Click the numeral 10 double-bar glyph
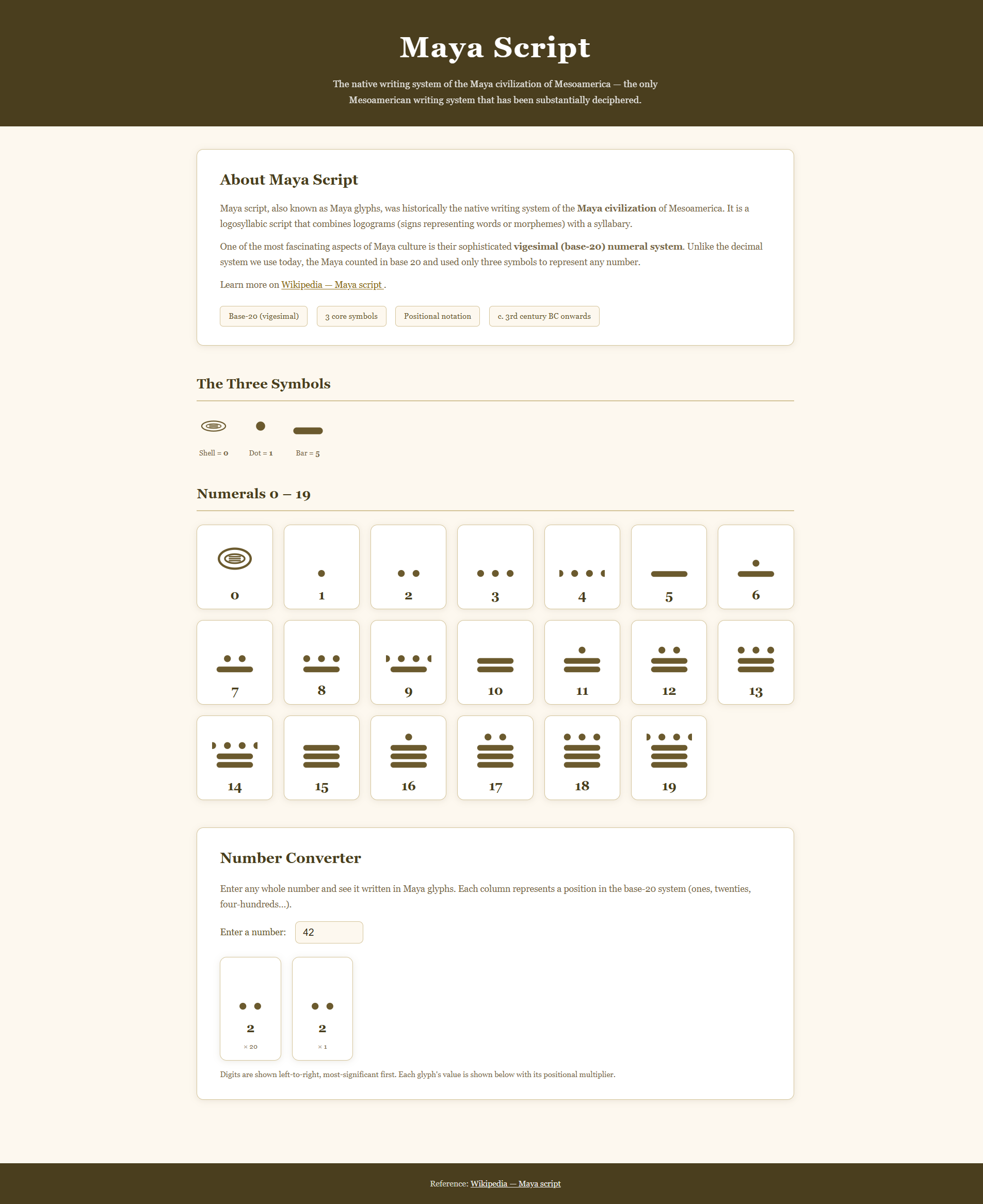The height and width of the screenshot is (1204, 983). (495, 665)
